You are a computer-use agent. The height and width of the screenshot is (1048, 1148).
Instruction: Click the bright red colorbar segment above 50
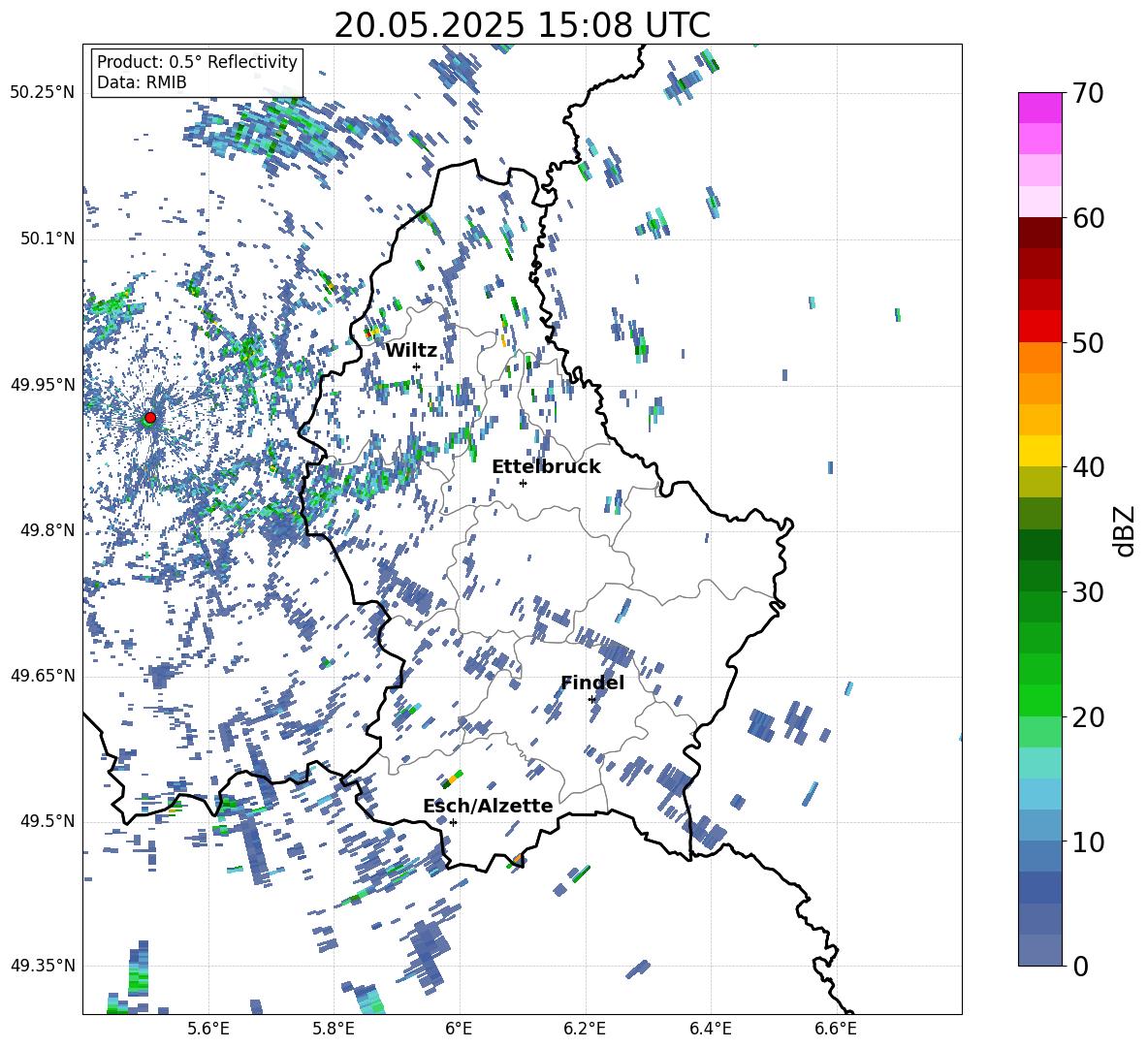(1039, 327)
